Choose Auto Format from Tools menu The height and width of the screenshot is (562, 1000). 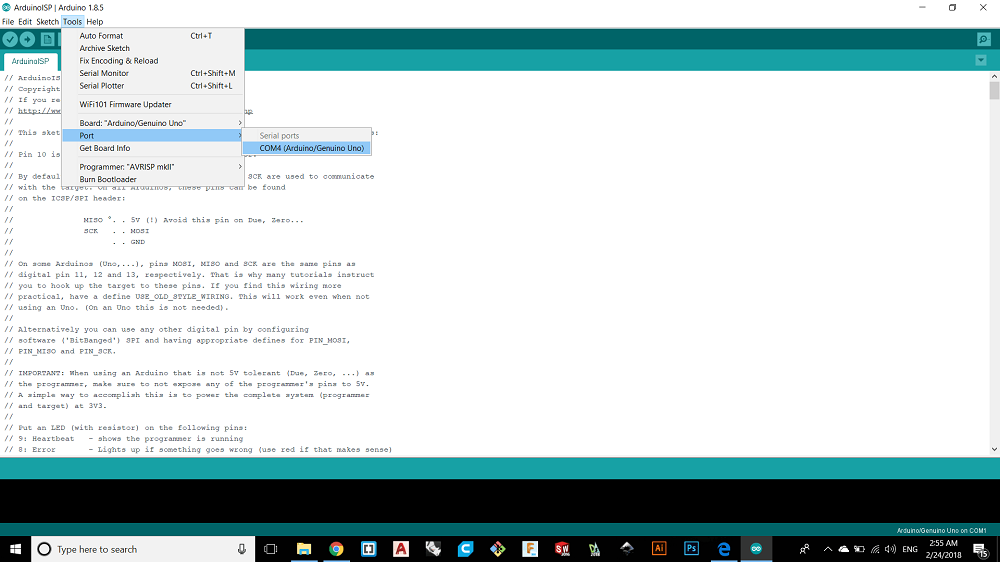[152, 36]
